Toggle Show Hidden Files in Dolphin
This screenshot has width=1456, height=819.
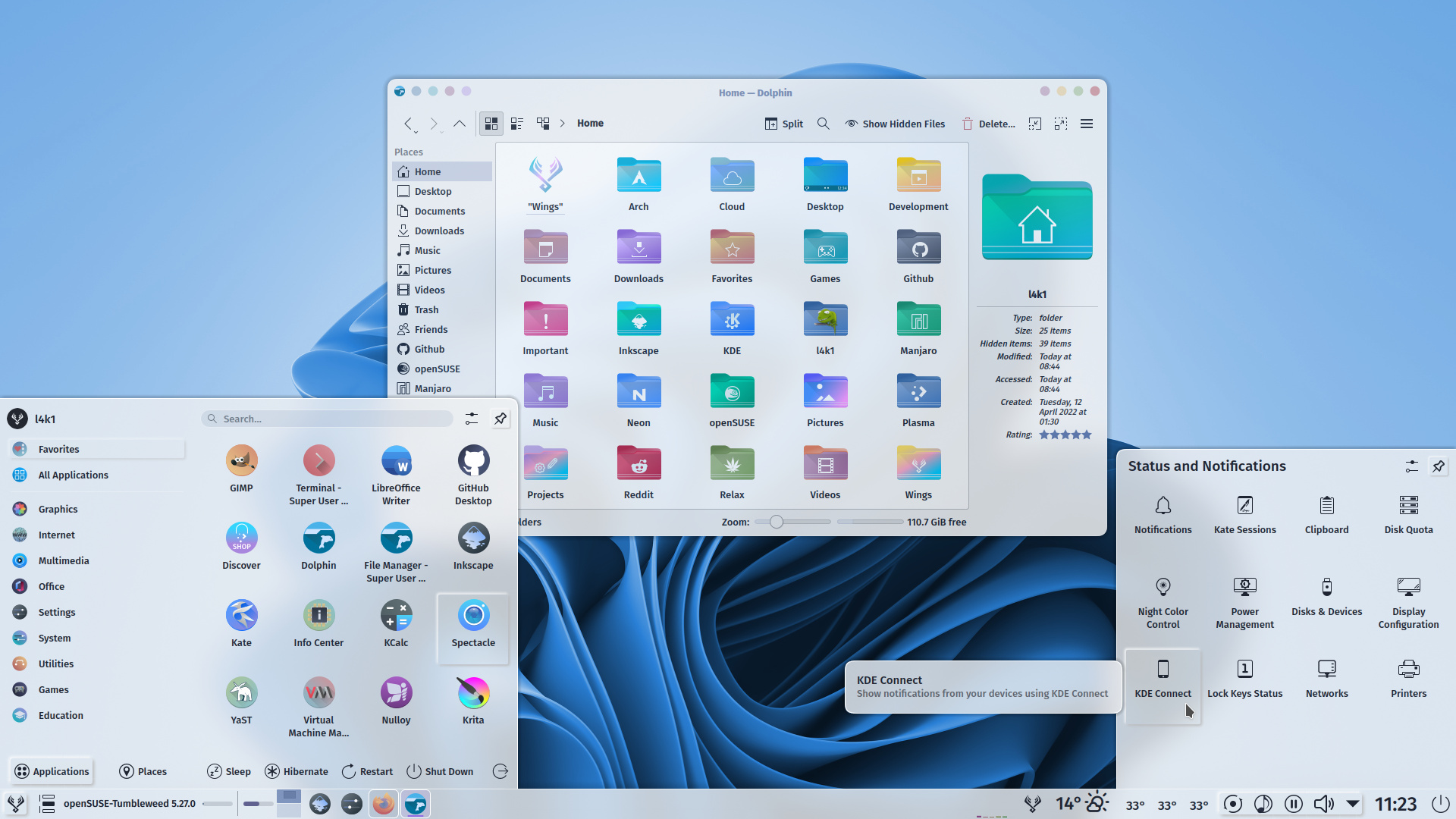coord(895,124)
